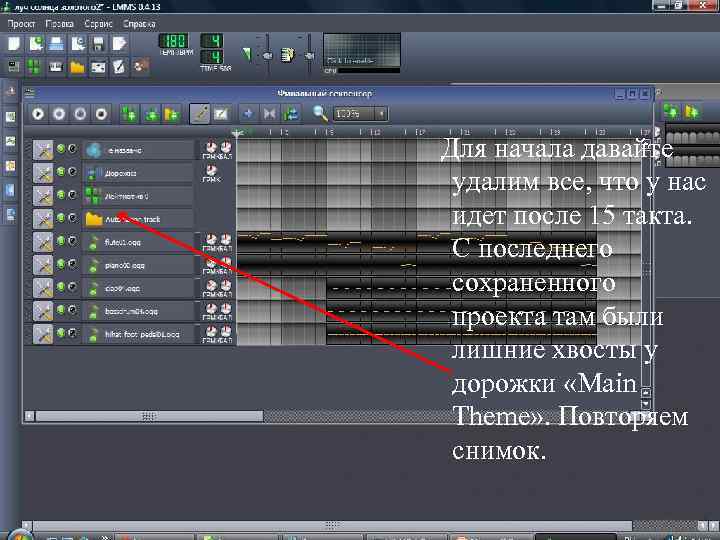Screen dimensions: 720x540
Task: Click the tempo BPM display
Action: point(174,41)
